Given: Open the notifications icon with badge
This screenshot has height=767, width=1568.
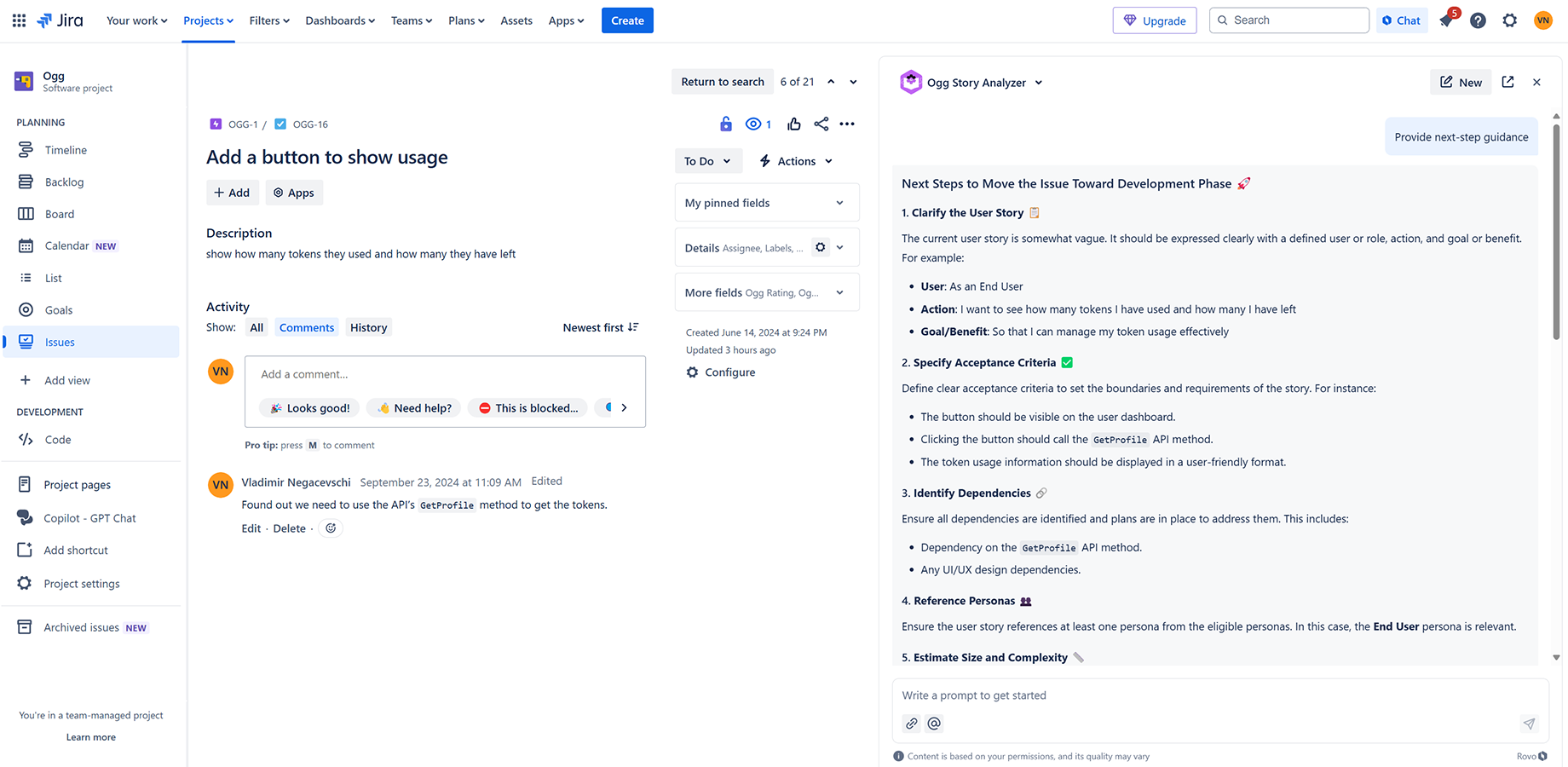Looking at the screenshot, I should coord(1447,20).
